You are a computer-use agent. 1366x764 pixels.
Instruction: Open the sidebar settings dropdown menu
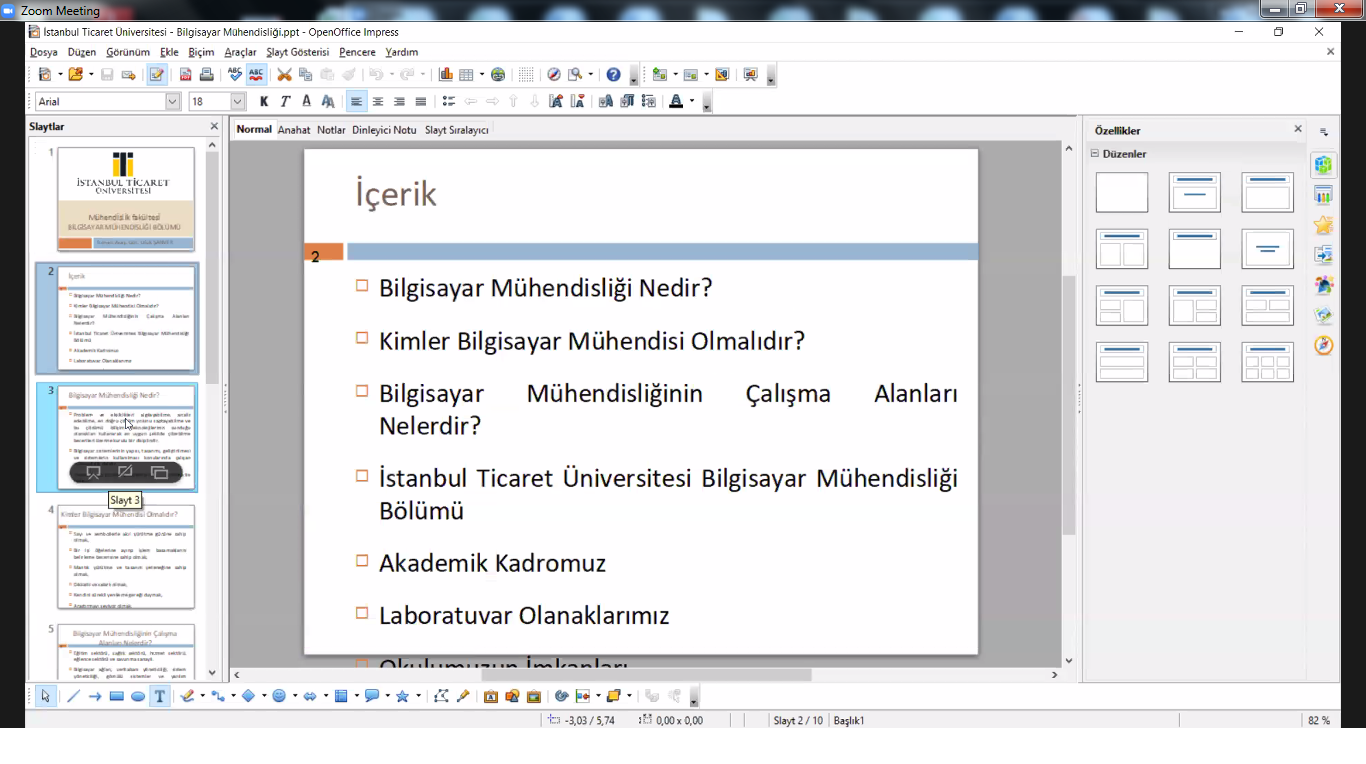point(1324,131)
